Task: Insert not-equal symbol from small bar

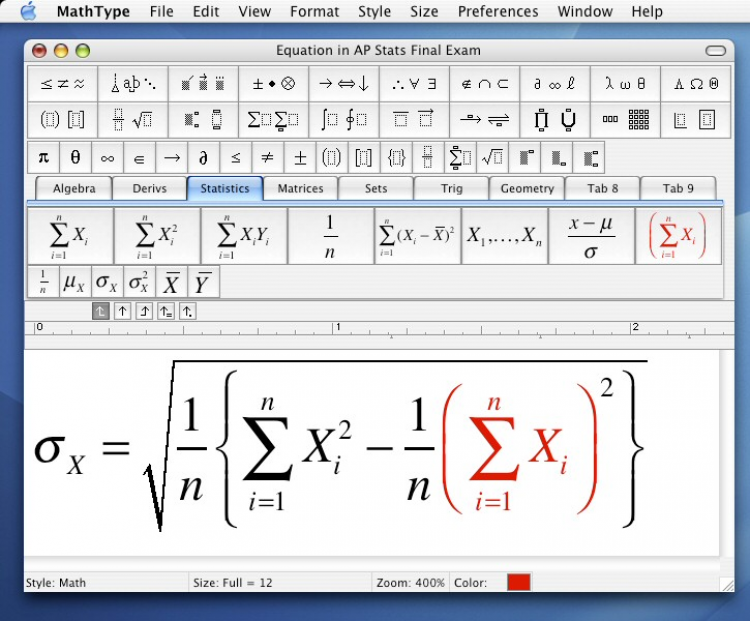Action: (x=268, y=157)
